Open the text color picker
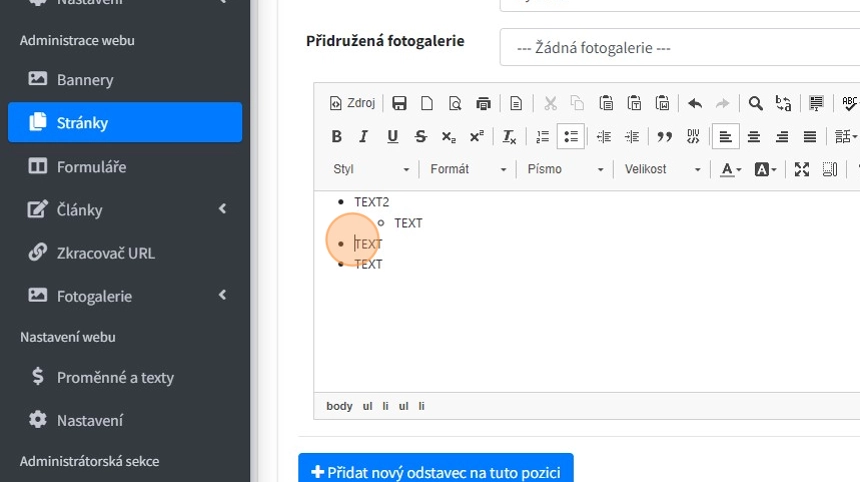This screenshot has width=860, height=482. tap(731, 170)
